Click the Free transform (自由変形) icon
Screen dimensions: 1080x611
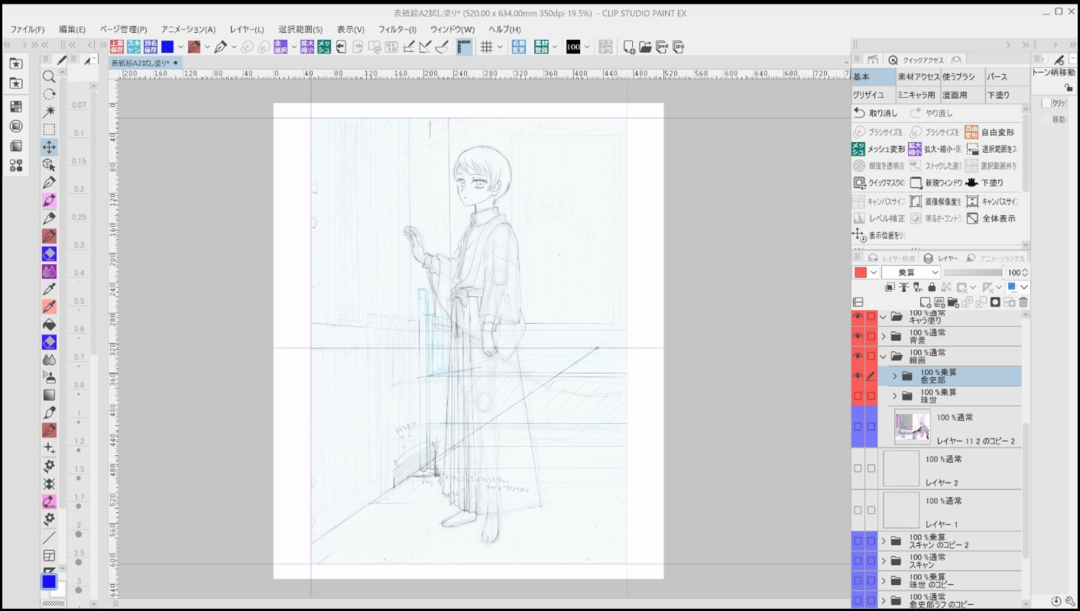[x=972, y=131]
